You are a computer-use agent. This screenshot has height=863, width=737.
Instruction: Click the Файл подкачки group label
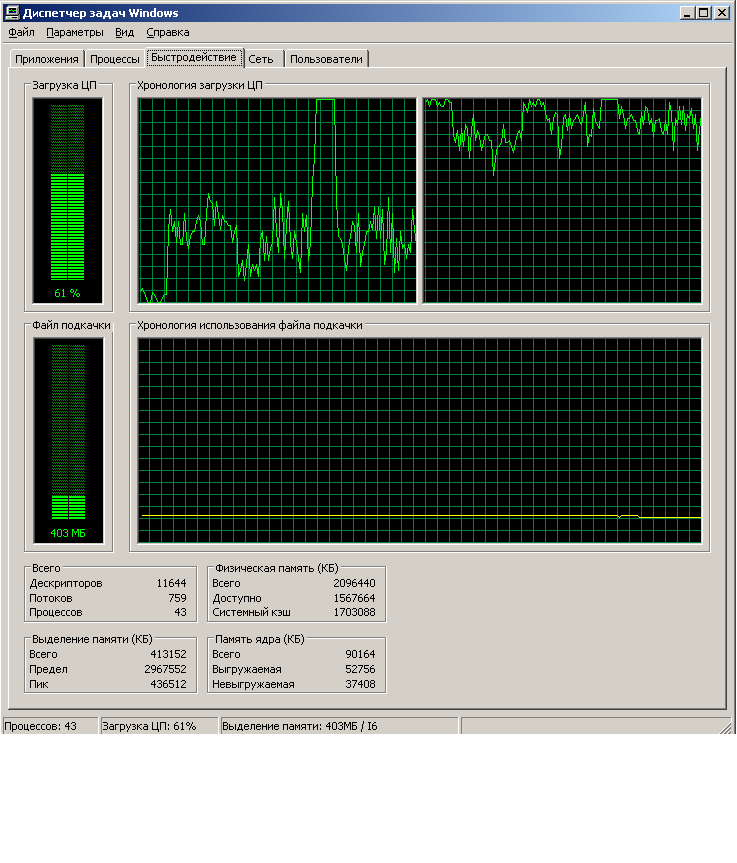pyautogui.click(x=72, y=325)
